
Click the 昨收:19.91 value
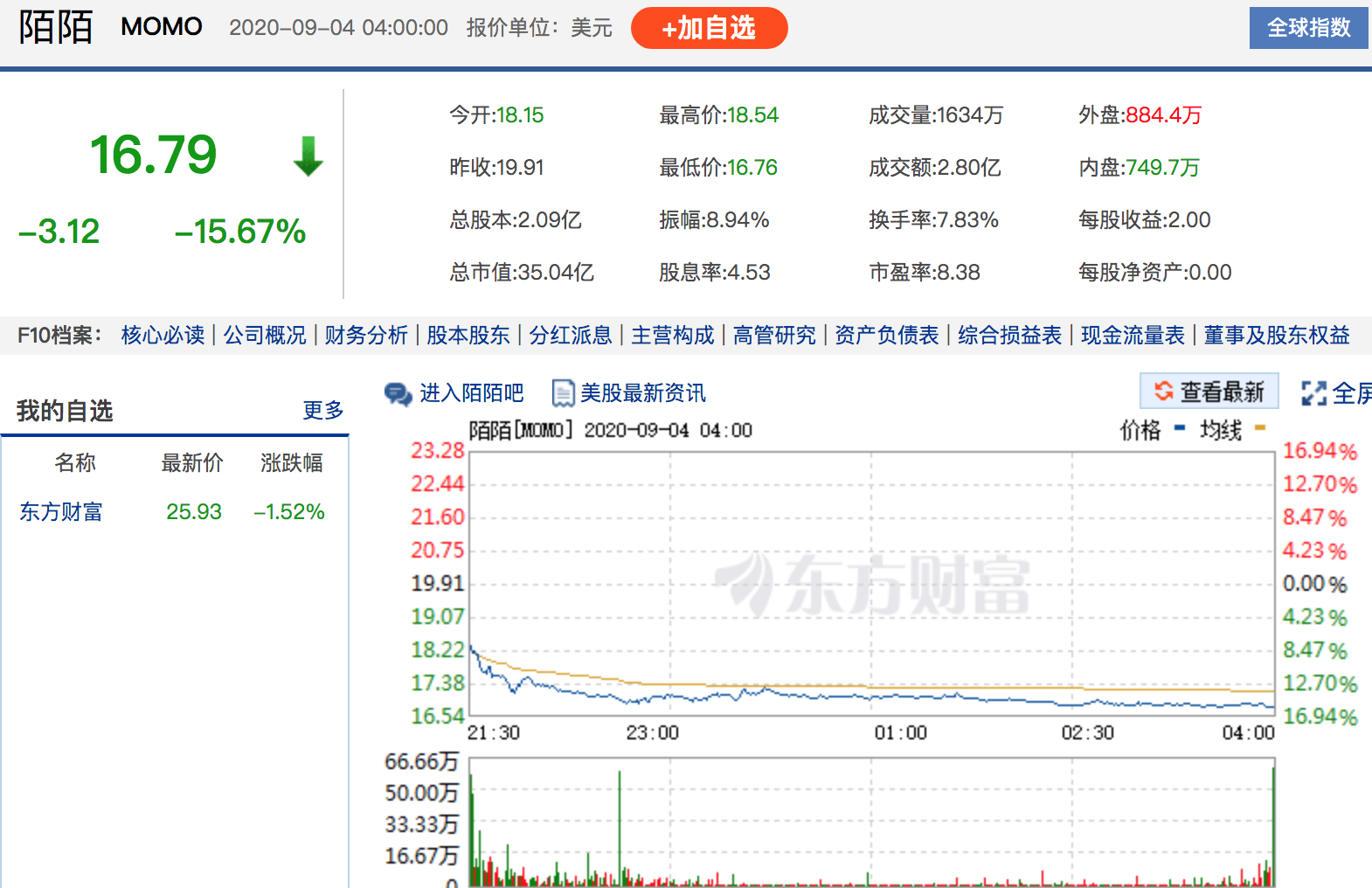(496, 168)
